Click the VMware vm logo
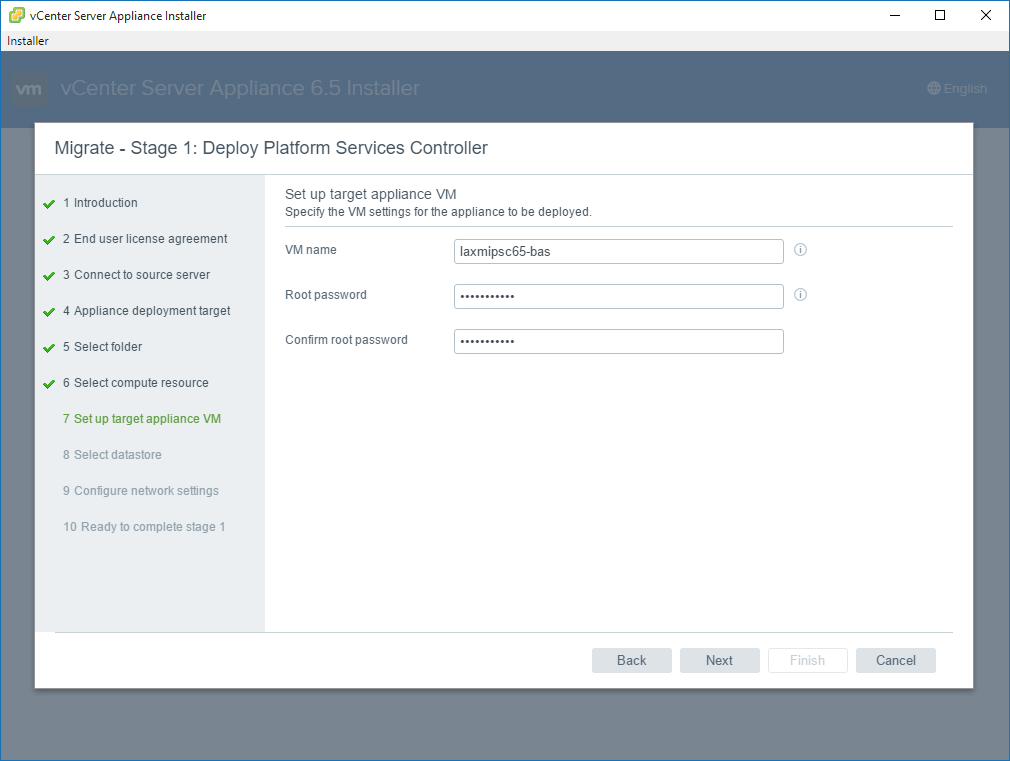 [30, 89]
